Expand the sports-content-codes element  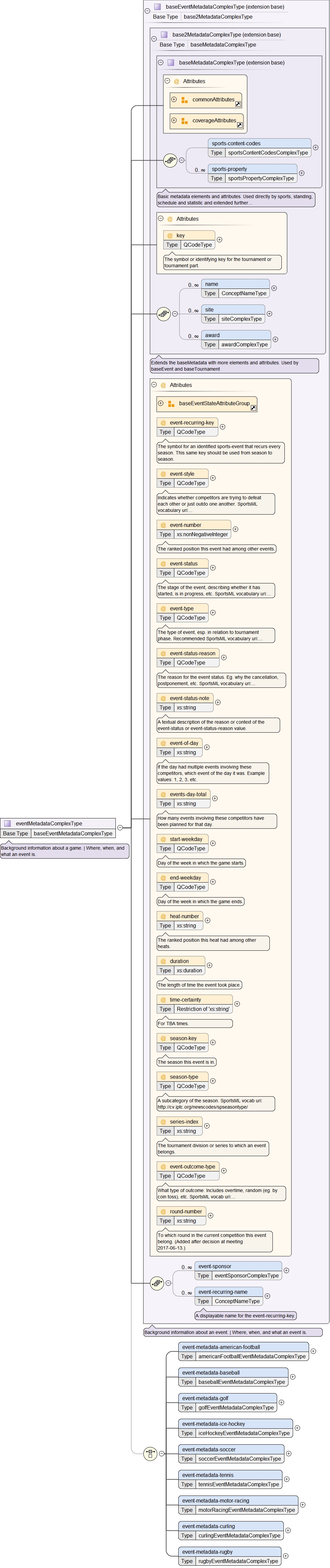click(315, 147)
